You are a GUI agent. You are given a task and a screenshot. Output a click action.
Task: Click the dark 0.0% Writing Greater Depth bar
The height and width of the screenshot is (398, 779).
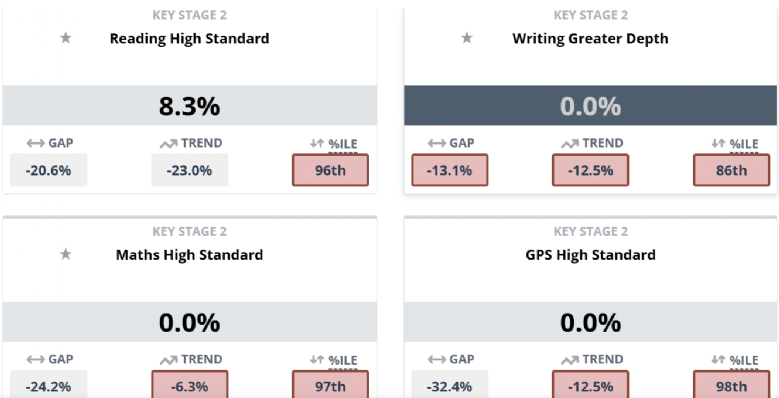point(591,105)
